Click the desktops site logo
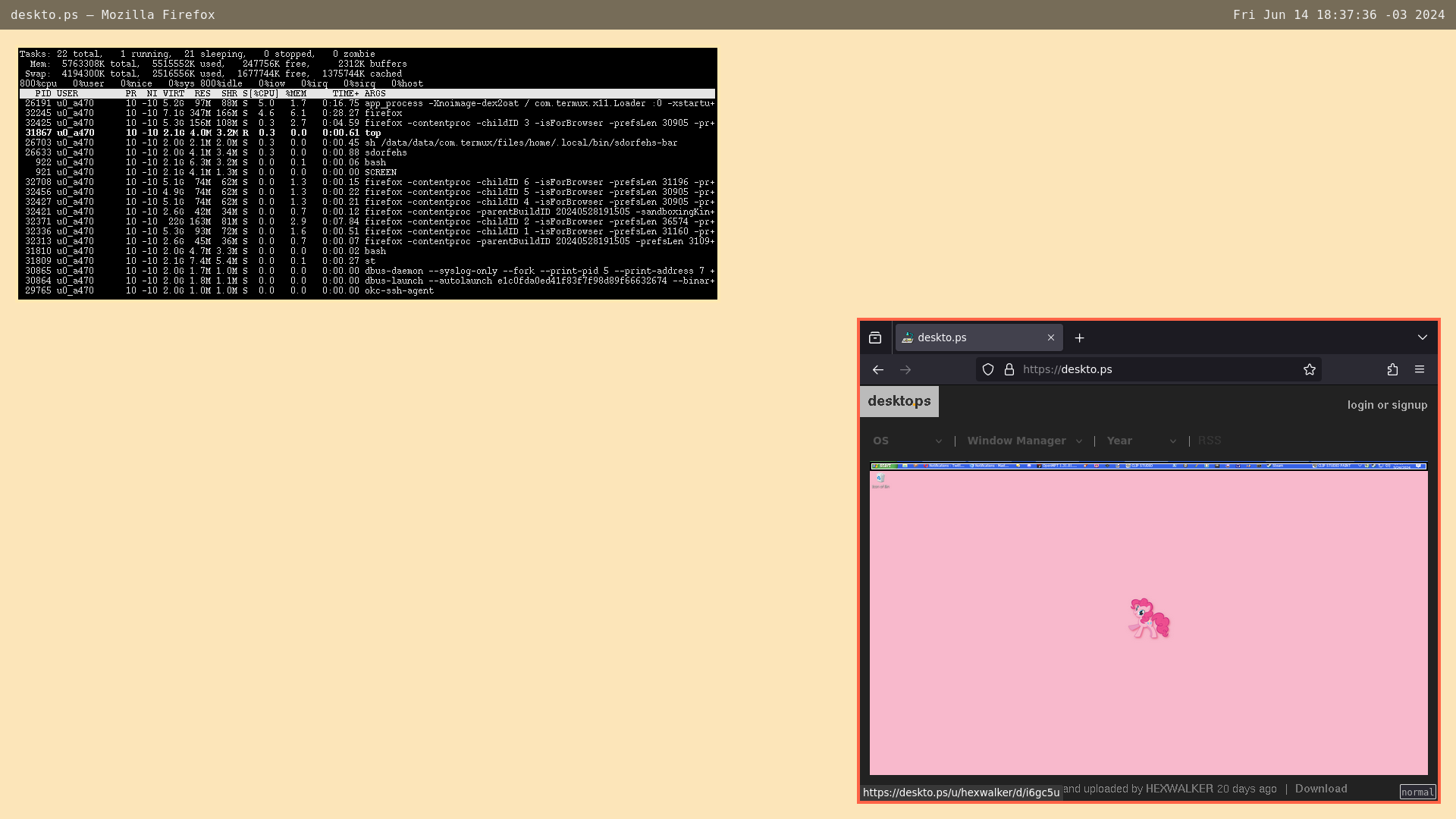1456x819 pixels. [899, 401]
